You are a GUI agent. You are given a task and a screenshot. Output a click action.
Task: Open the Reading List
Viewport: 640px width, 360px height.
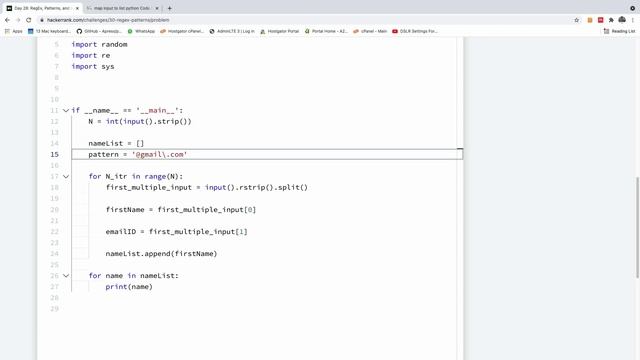(x=620, y=31)
